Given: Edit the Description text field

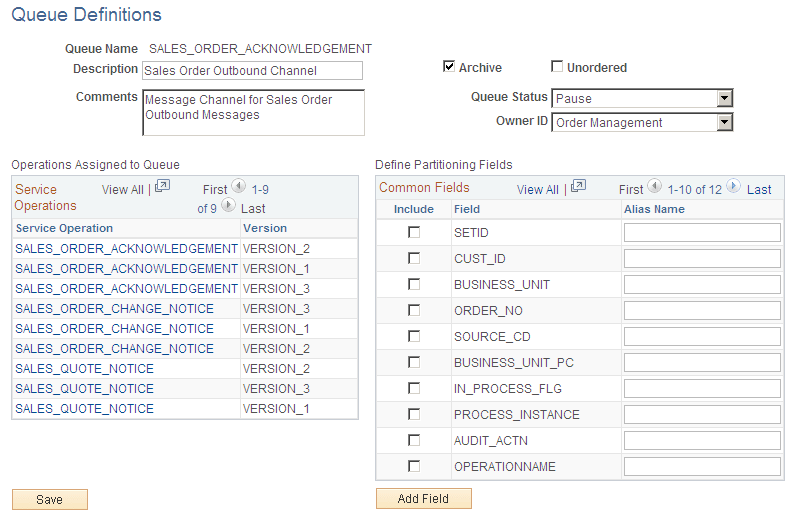Looking at the screenshot, I should coord(252,71).
